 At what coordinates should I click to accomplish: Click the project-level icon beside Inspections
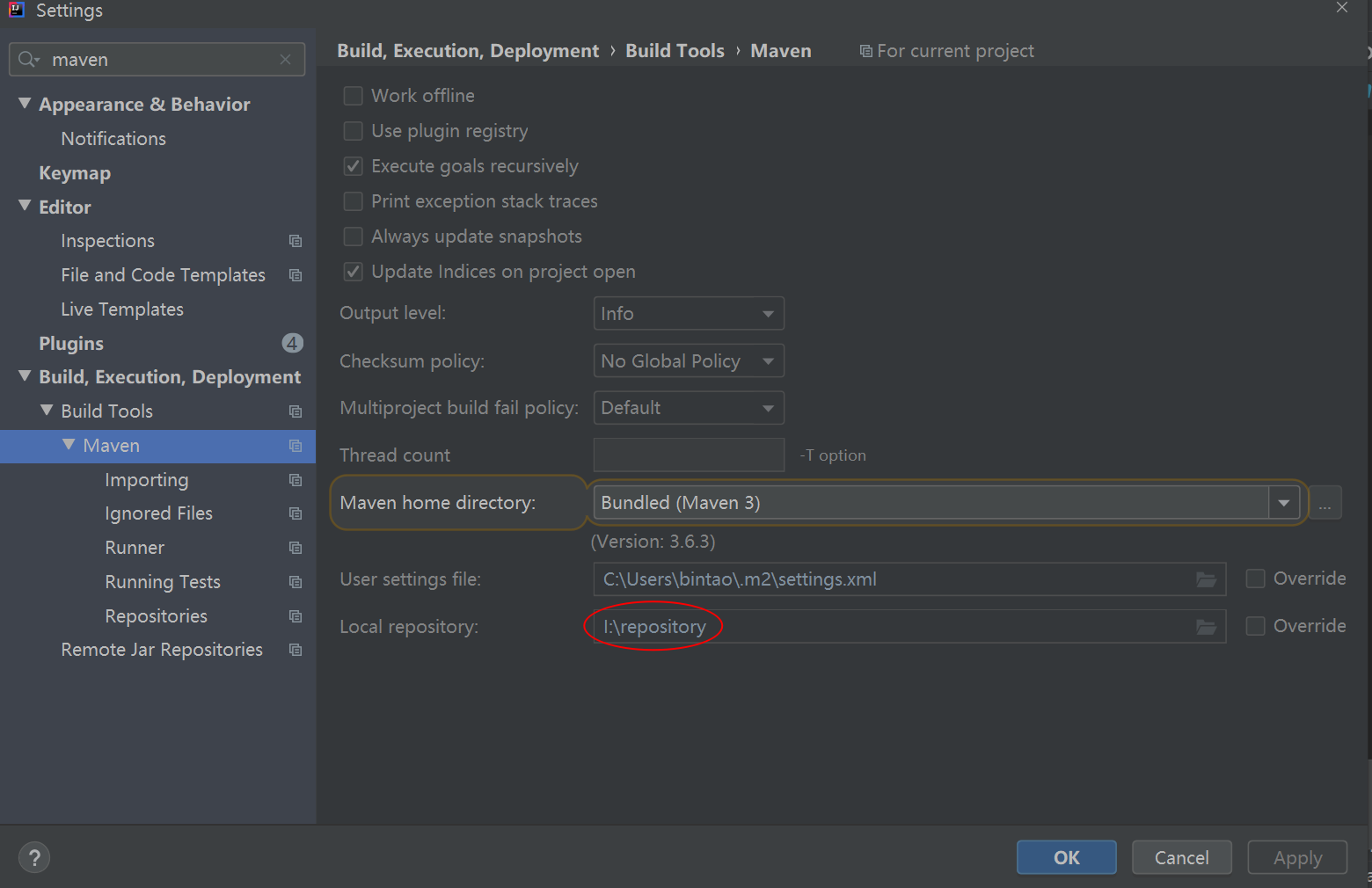click(x=296, y=241)
